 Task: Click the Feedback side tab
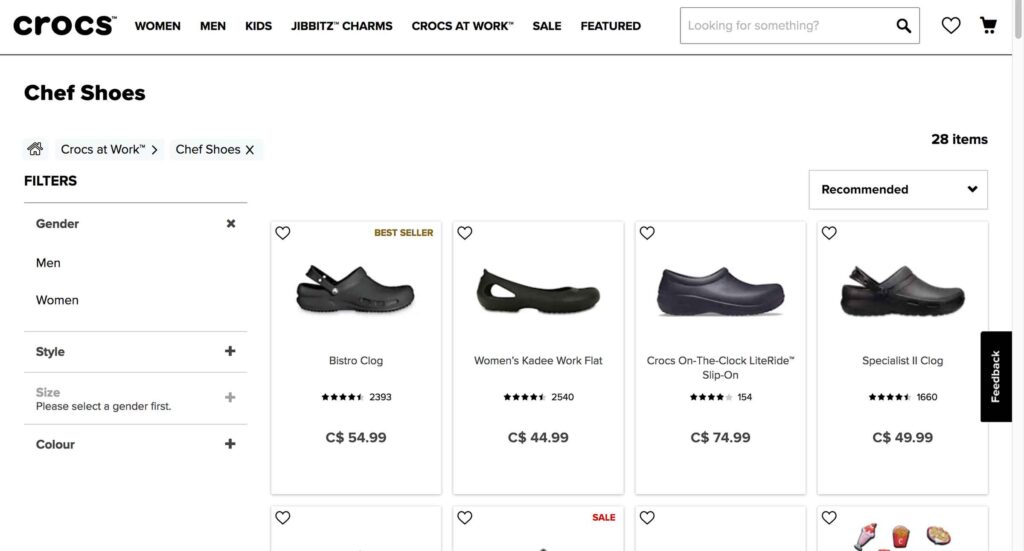[x=996, y=376]
